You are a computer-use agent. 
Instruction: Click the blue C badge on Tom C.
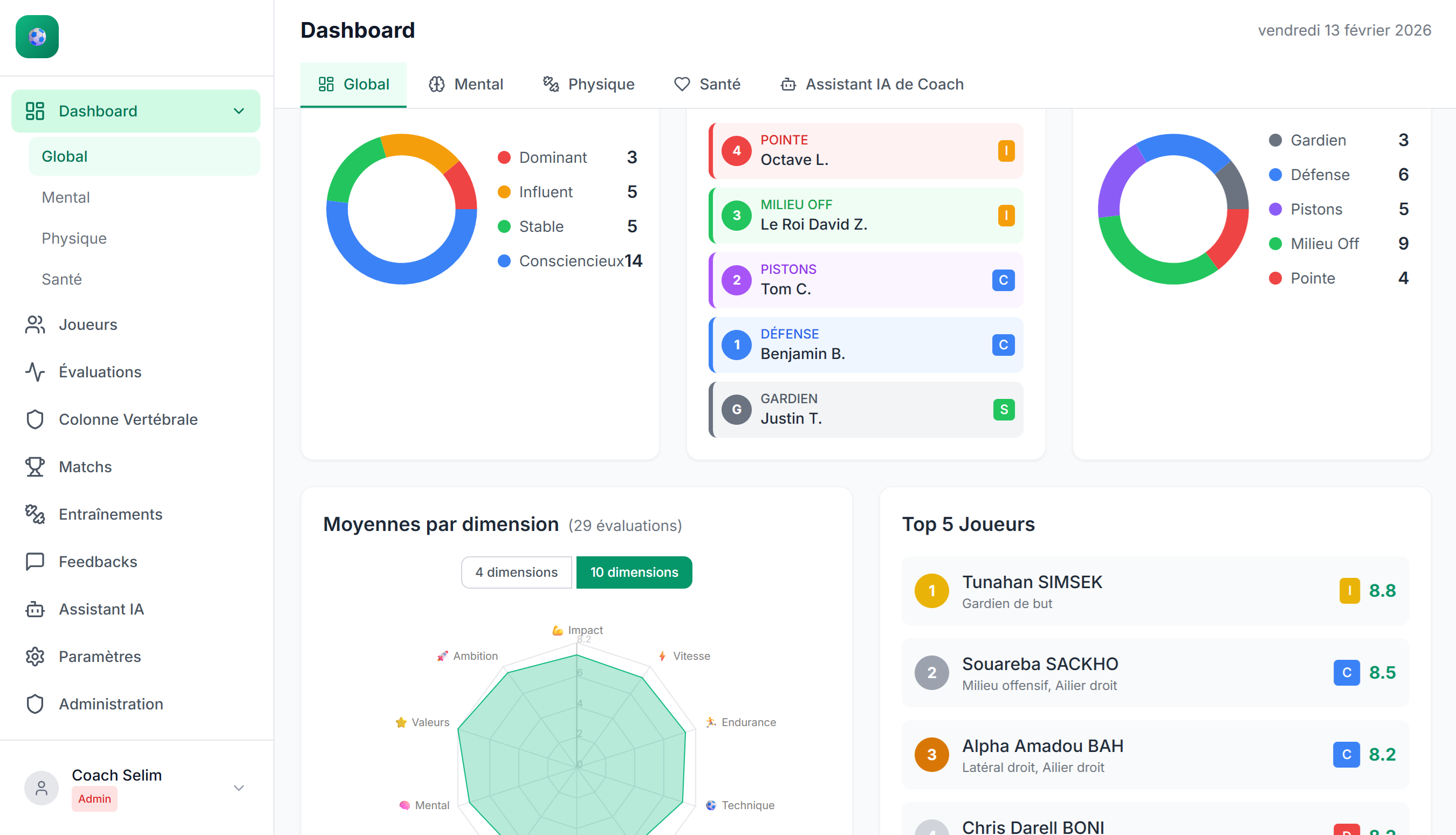1004,280
